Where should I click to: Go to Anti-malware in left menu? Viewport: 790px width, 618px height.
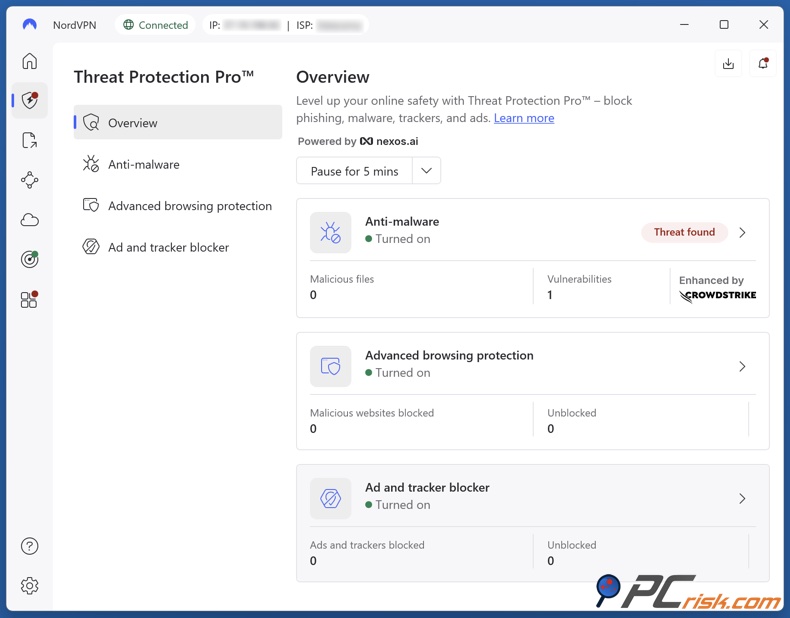pos(144,165)
